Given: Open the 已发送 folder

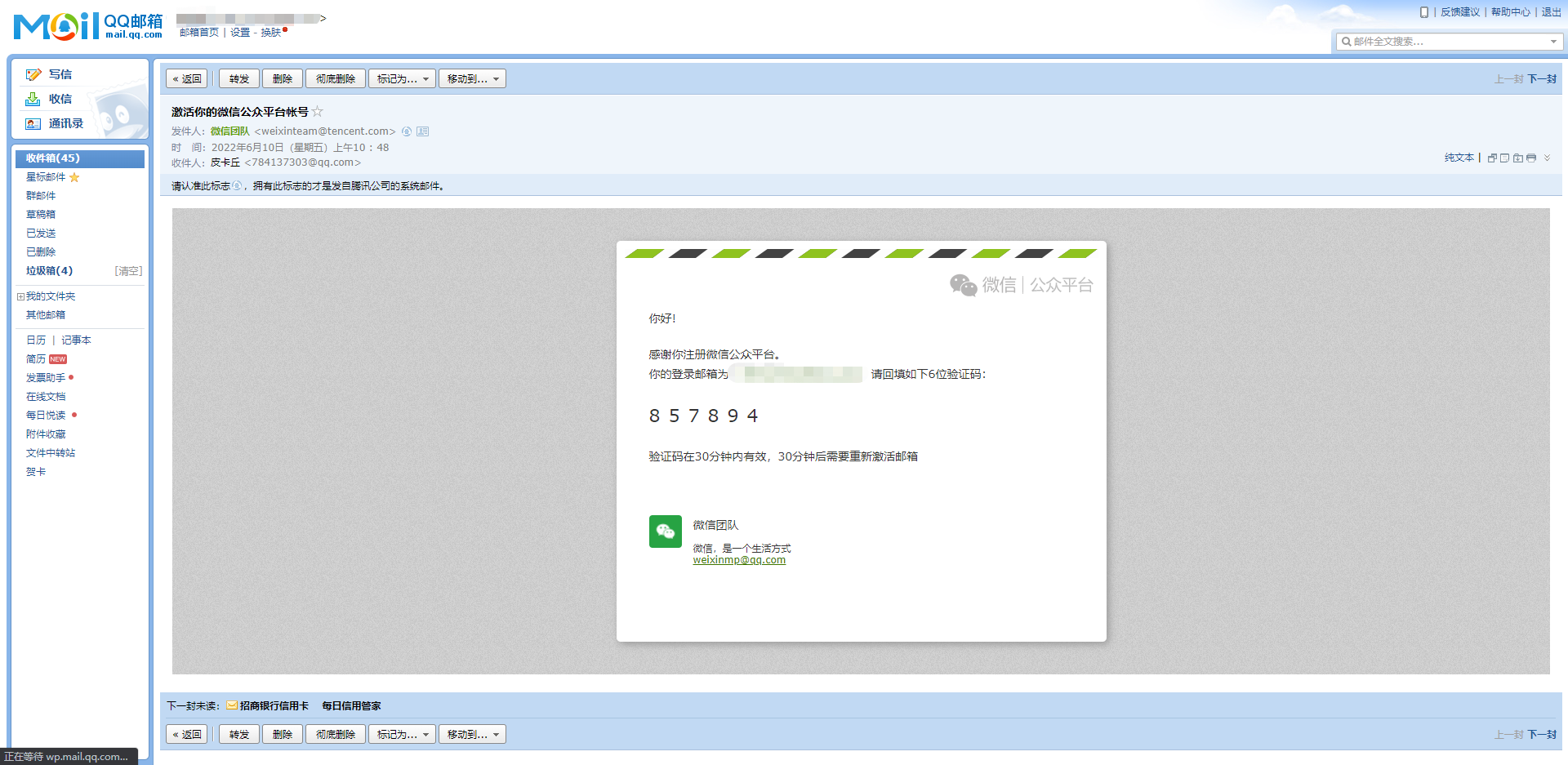Looking at the screenshot, I should click(41, 234).
